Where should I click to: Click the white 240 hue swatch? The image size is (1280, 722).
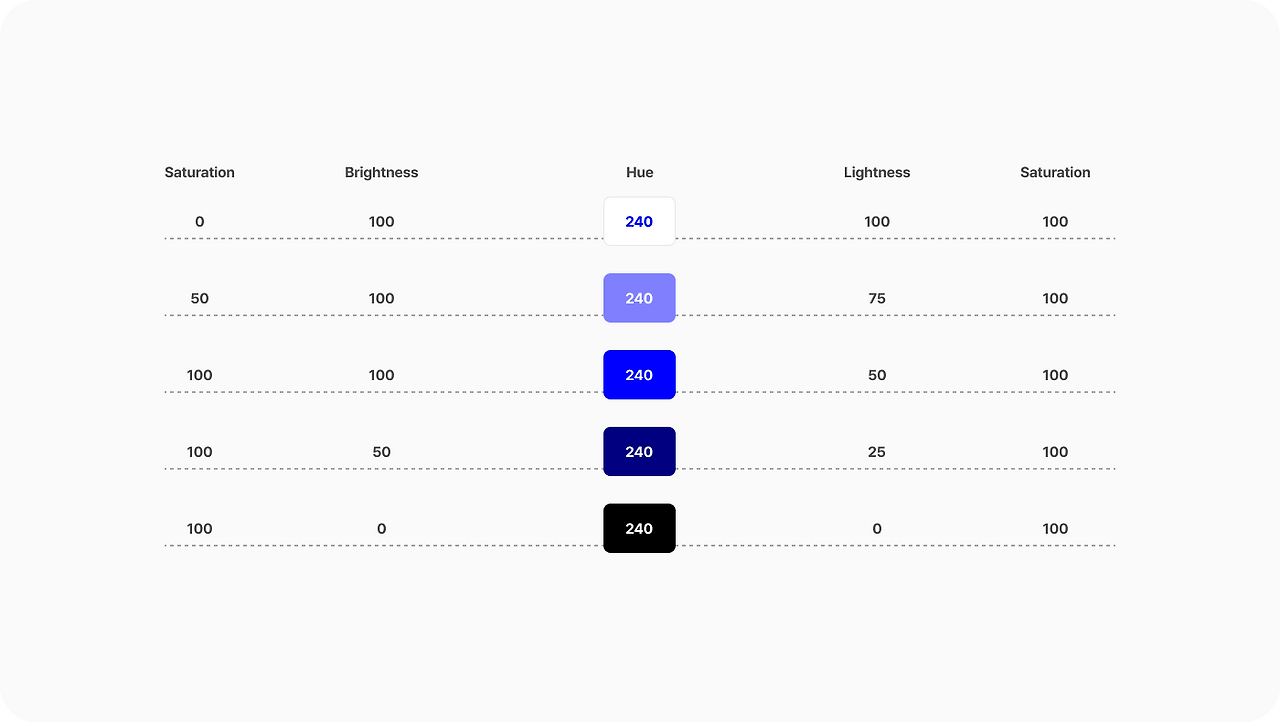pos(639,221)
